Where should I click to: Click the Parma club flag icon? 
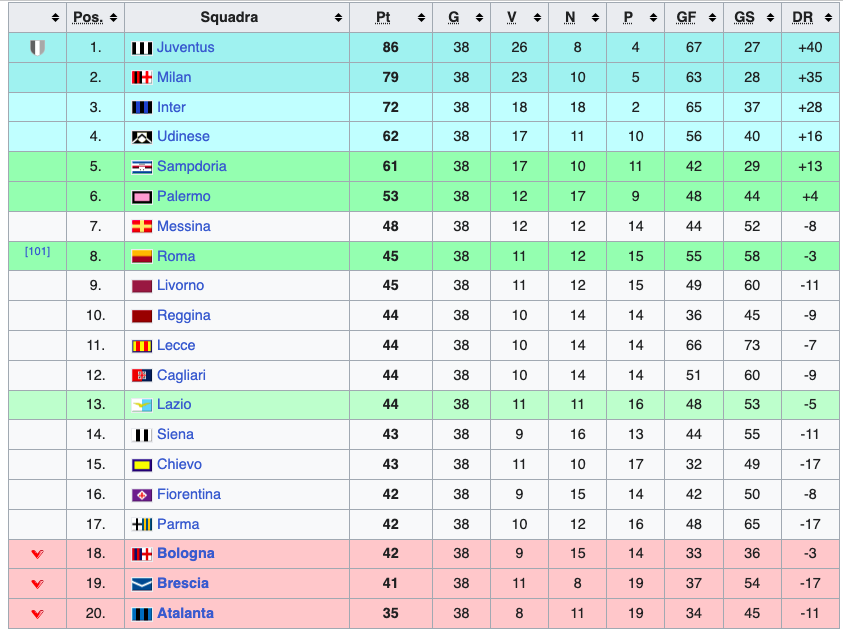[x=141, y=525]
